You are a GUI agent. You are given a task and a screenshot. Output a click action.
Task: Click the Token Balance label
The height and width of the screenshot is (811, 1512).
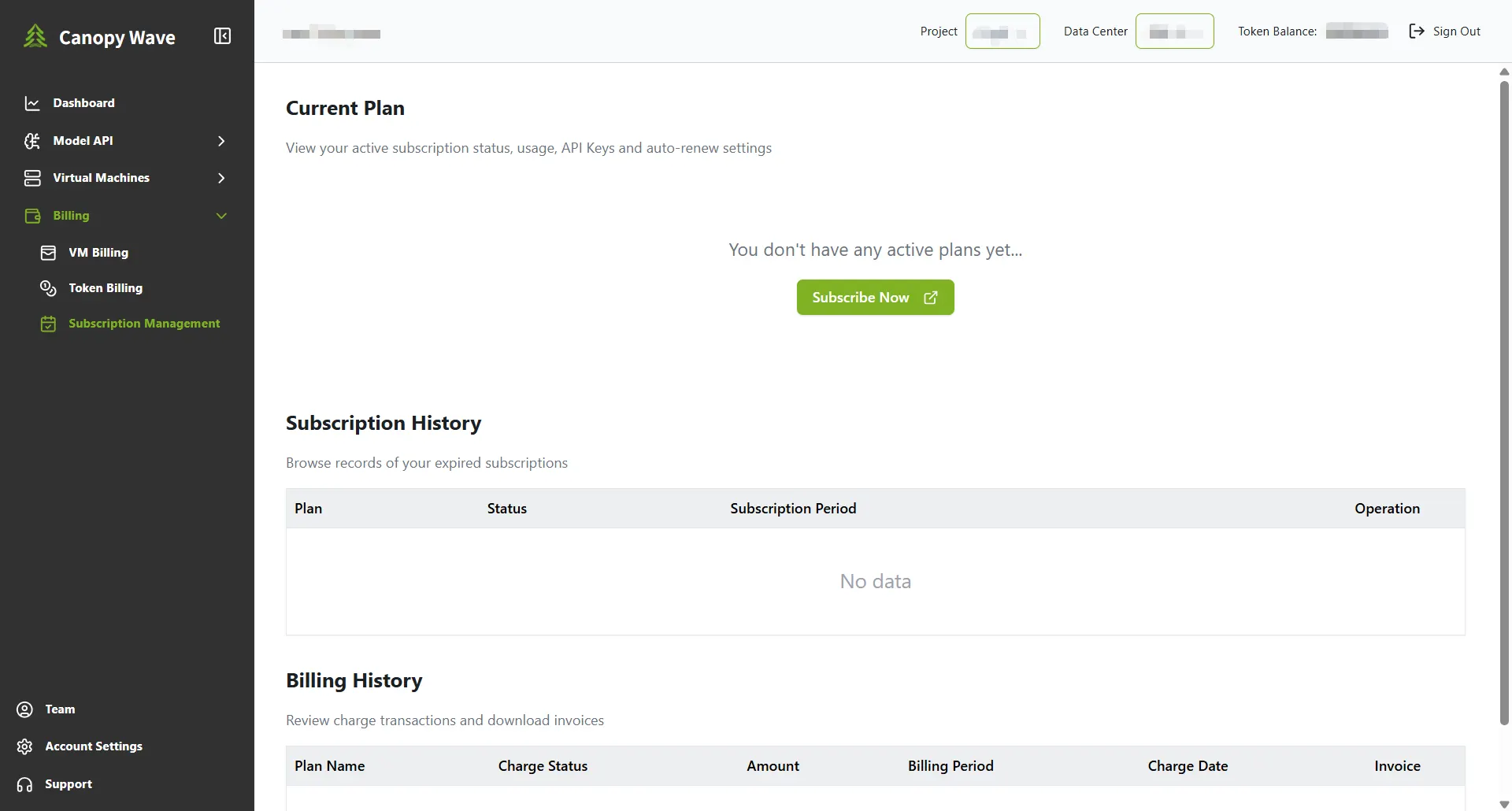pos(1277,31)
